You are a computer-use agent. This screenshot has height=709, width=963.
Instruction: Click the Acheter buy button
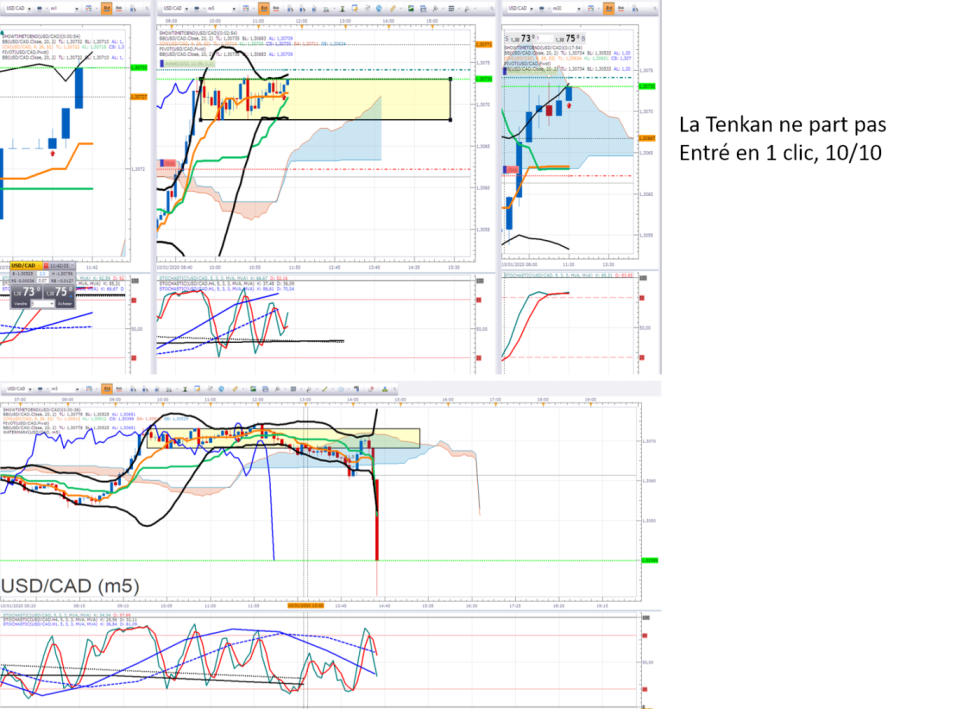[65, 304]
